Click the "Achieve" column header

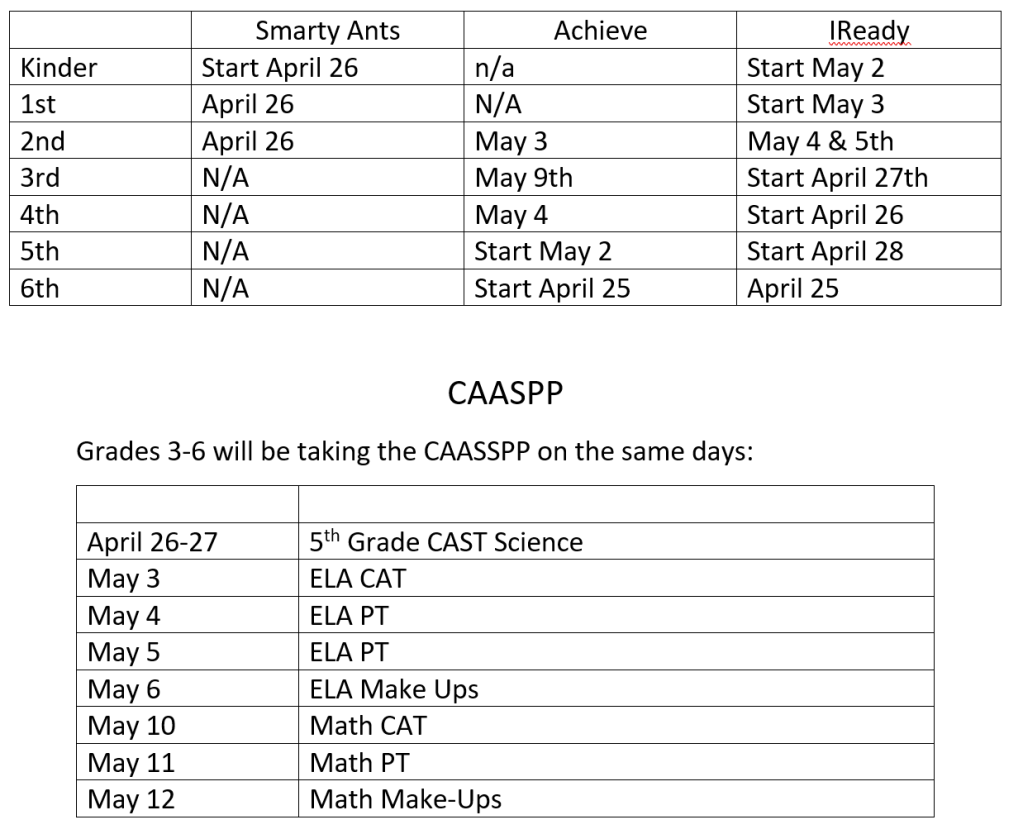coord(600,31)
